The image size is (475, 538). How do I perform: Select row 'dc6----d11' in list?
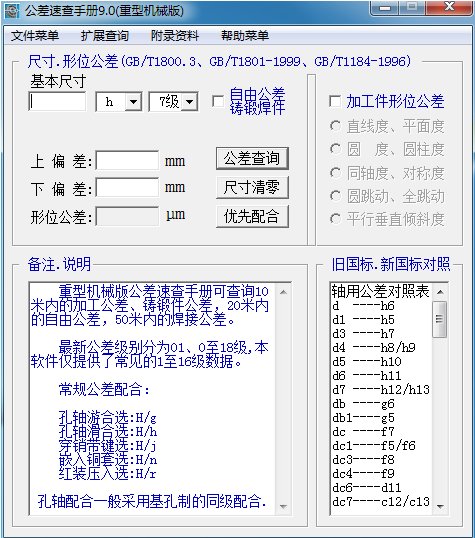click(367, 488)
